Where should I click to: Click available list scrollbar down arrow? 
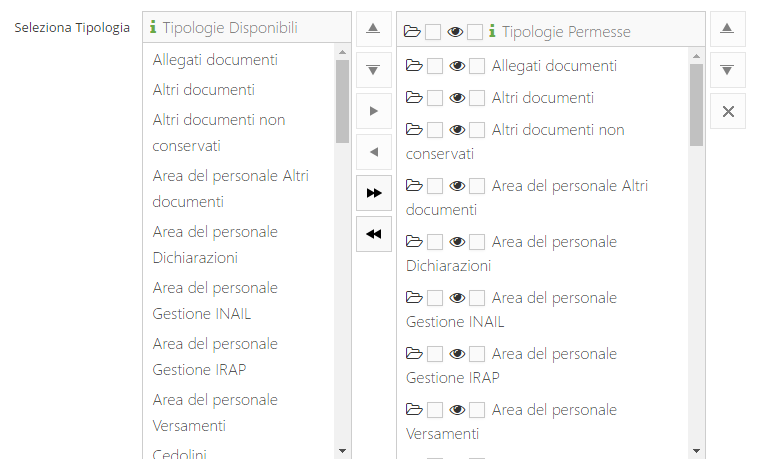pos(342,451)
